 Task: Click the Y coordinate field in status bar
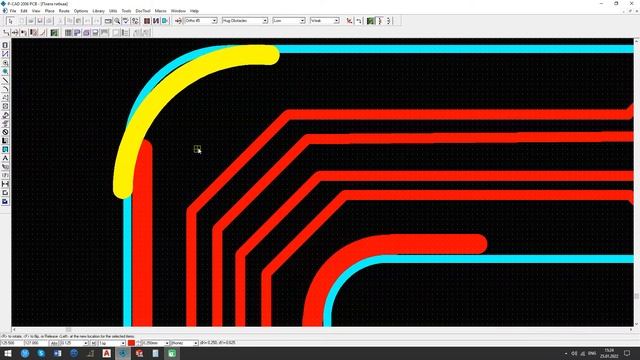pos(36,343)
